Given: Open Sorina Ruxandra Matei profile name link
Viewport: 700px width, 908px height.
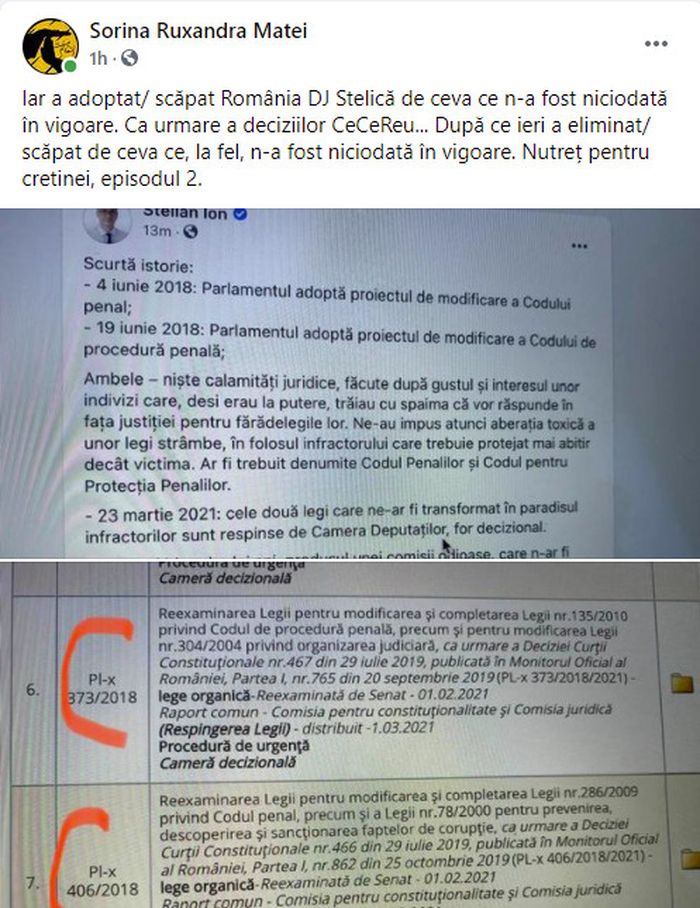Looking at the screenshot, I should 198,31.
